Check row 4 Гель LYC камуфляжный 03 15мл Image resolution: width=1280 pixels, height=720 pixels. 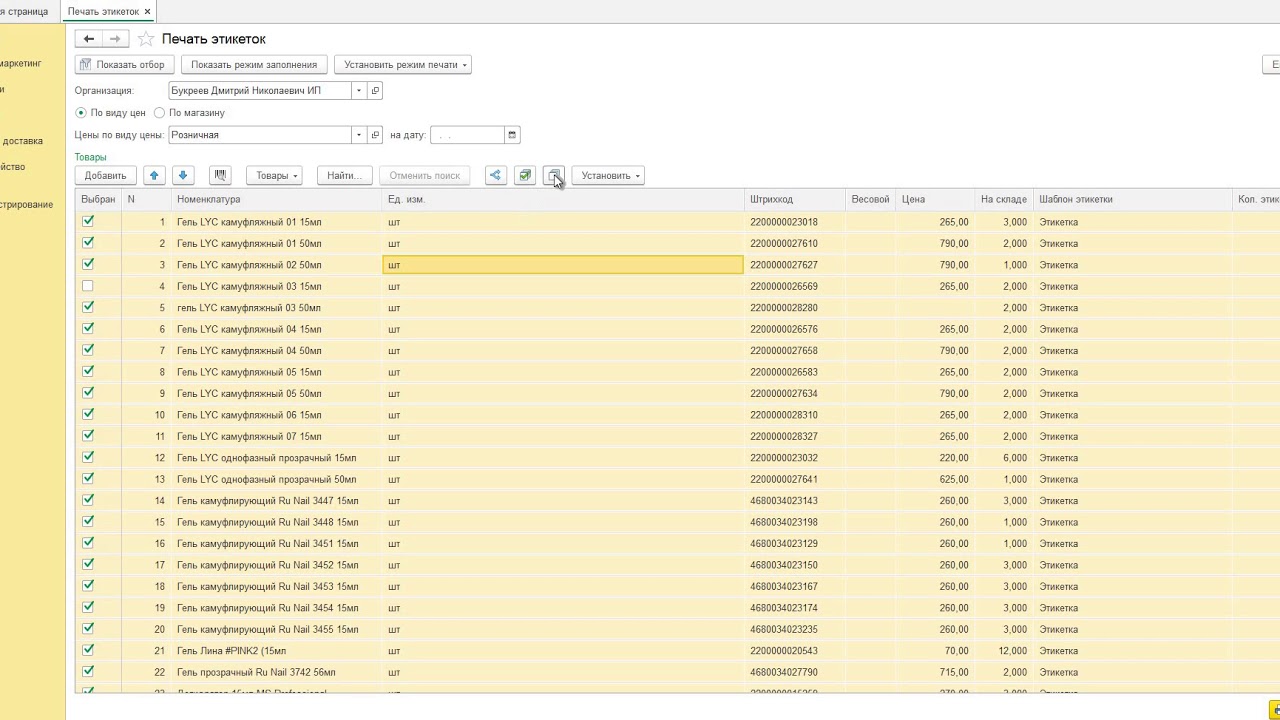click(88, 286)
